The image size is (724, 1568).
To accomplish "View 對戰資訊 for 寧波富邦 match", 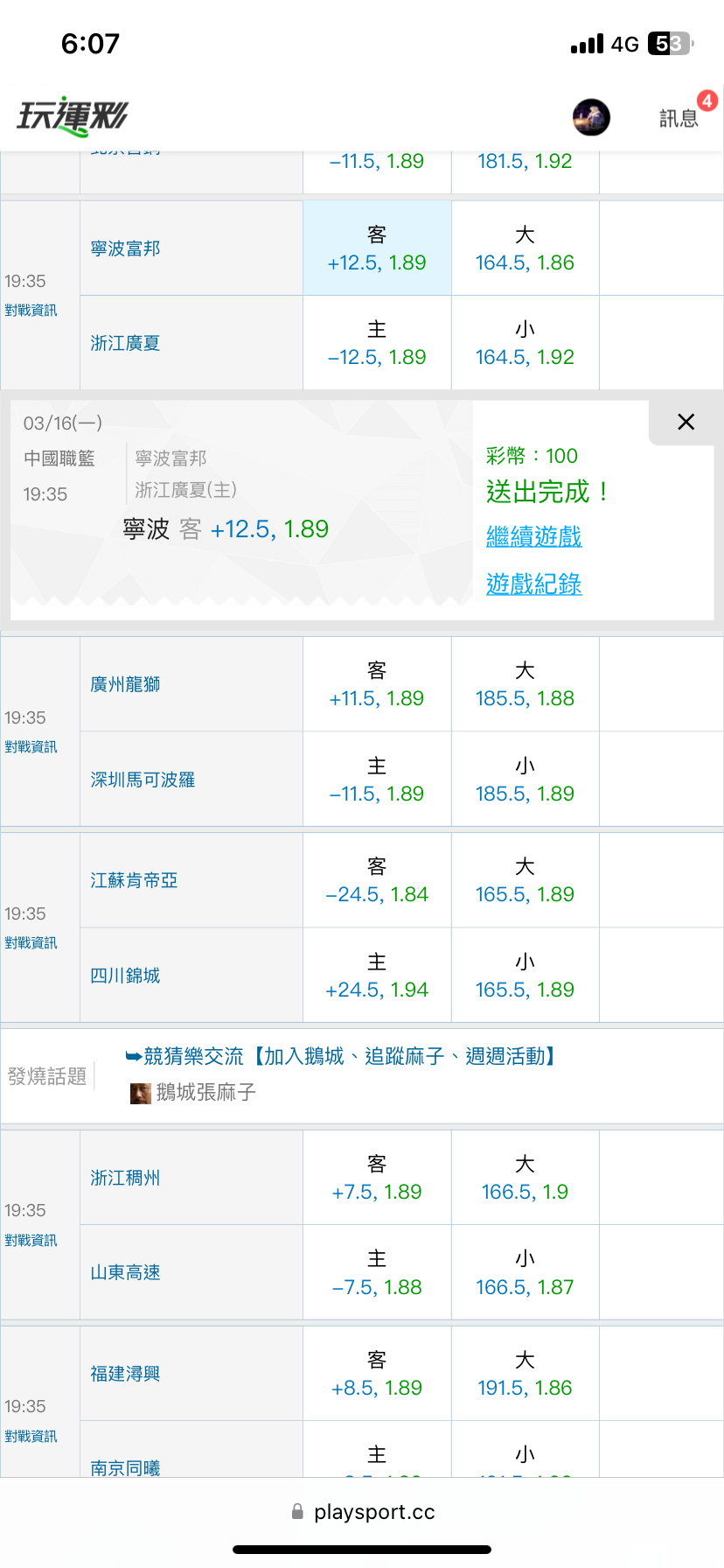I will 31,311.
